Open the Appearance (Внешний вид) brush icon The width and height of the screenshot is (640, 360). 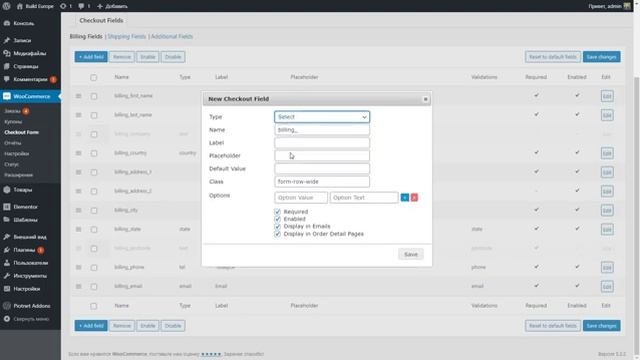(x=7, y=237)
